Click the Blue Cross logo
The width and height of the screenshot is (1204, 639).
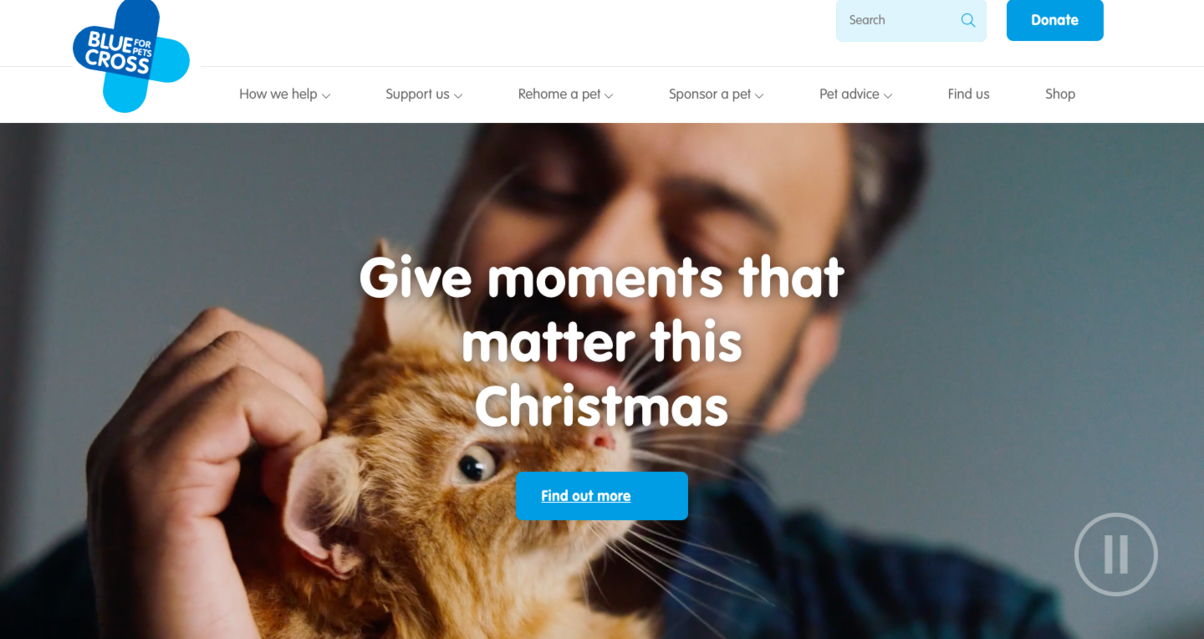131,56
